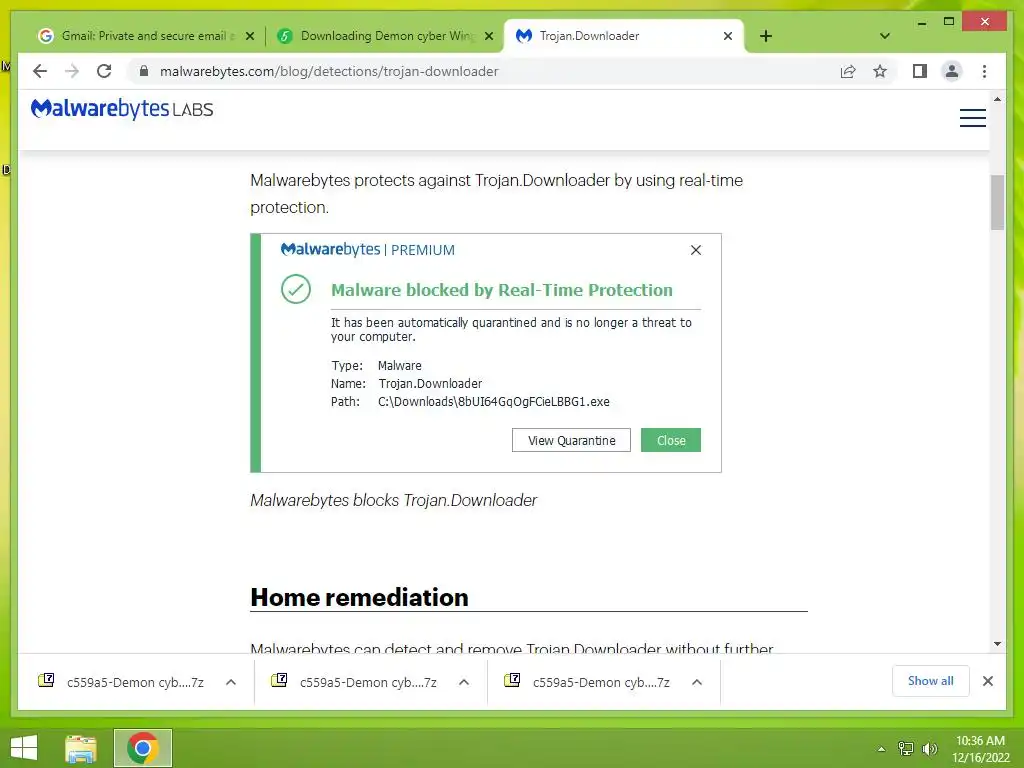Close the Gmail tab

tap(249, 37)
